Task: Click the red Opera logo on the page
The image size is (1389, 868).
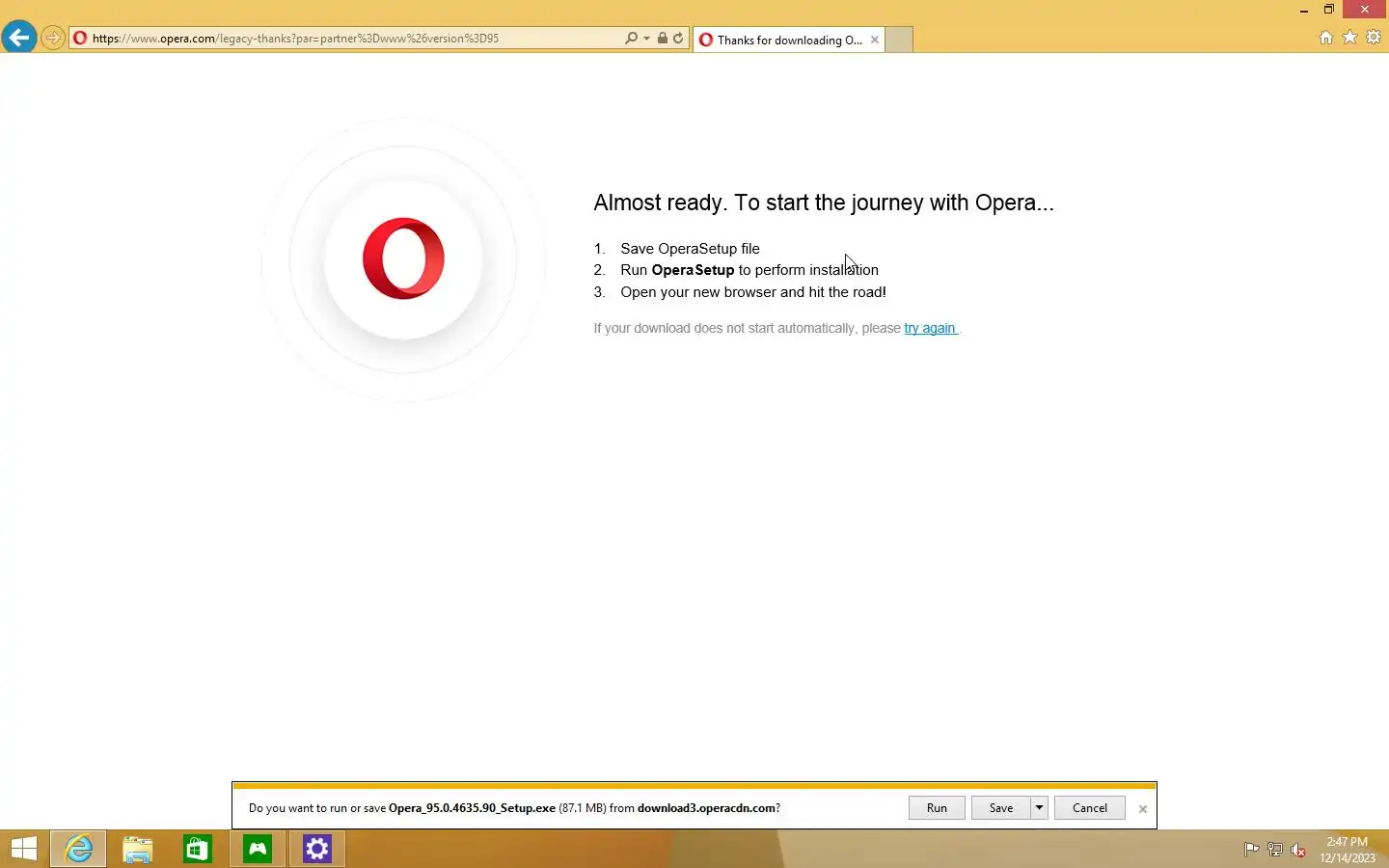Action: (x=403, y=258)
